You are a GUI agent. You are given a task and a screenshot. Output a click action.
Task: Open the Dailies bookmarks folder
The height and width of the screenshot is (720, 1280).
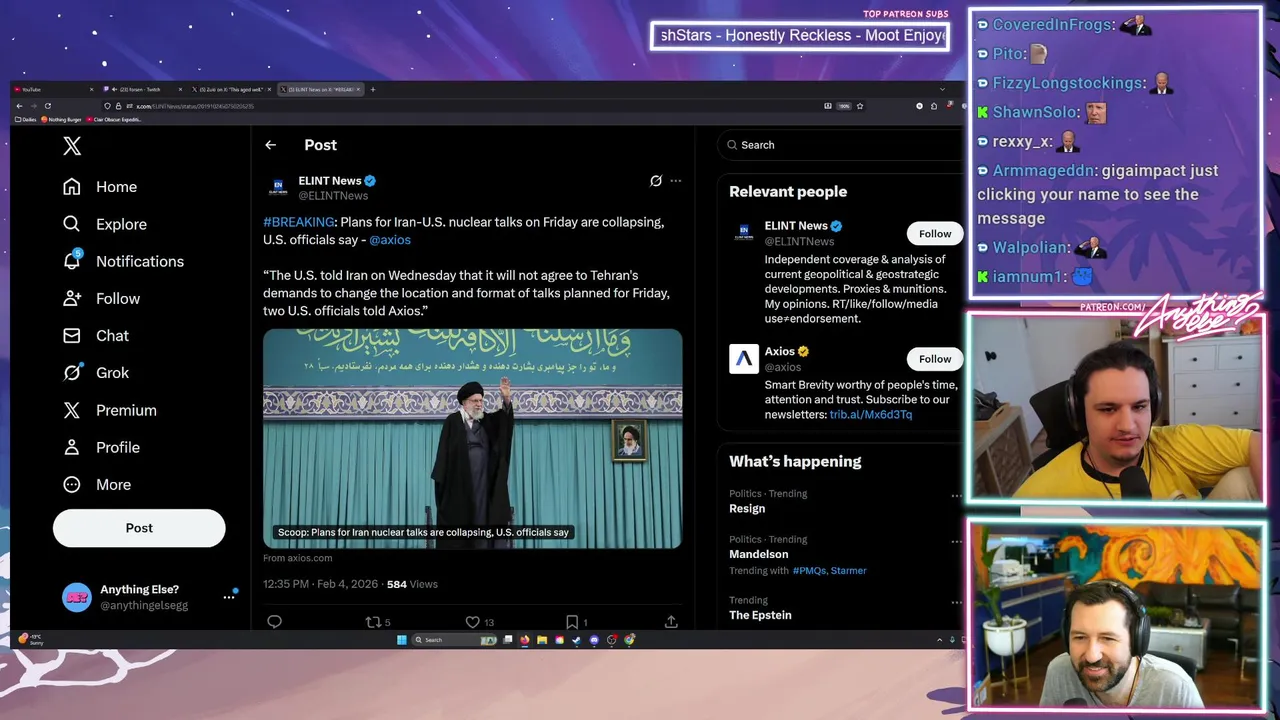27,120
